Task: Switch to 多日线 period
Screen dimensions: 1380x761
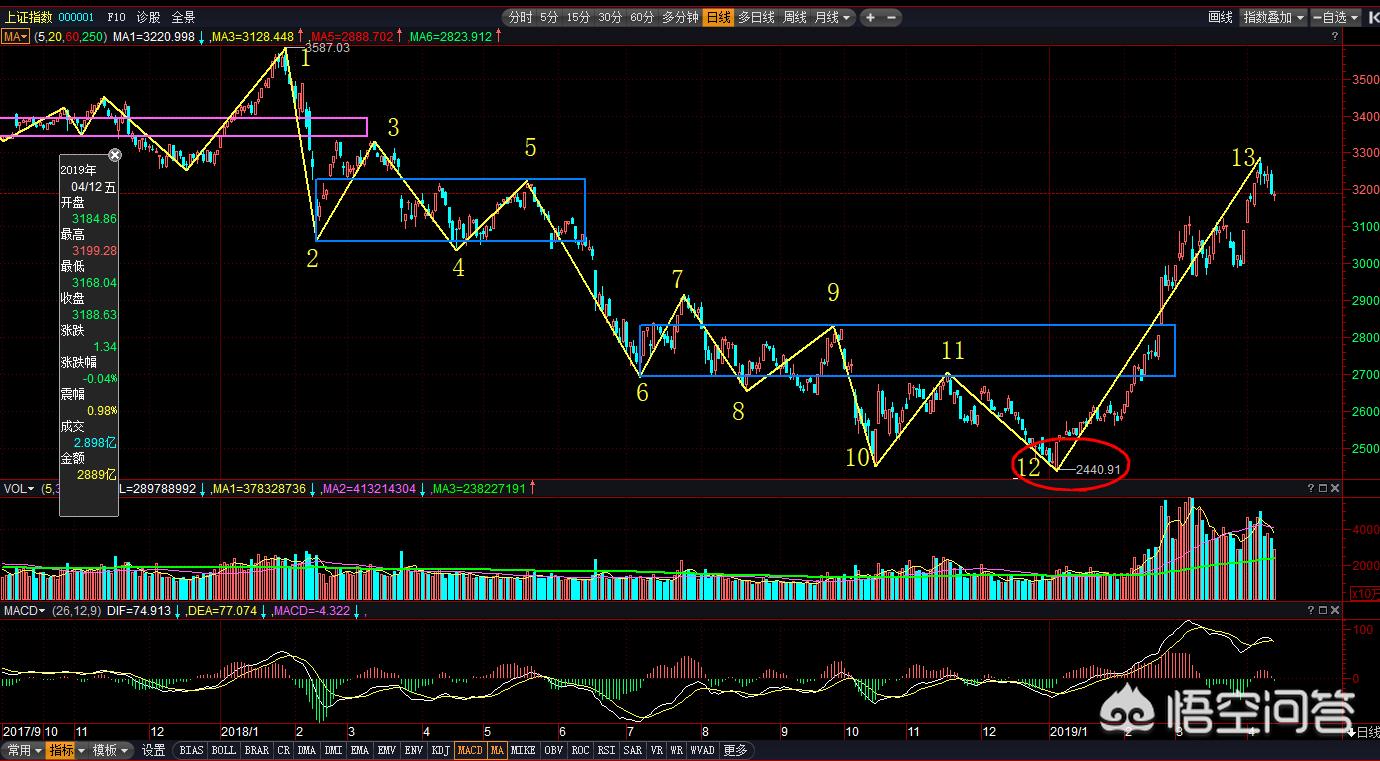Action: [x=757, y=18]
